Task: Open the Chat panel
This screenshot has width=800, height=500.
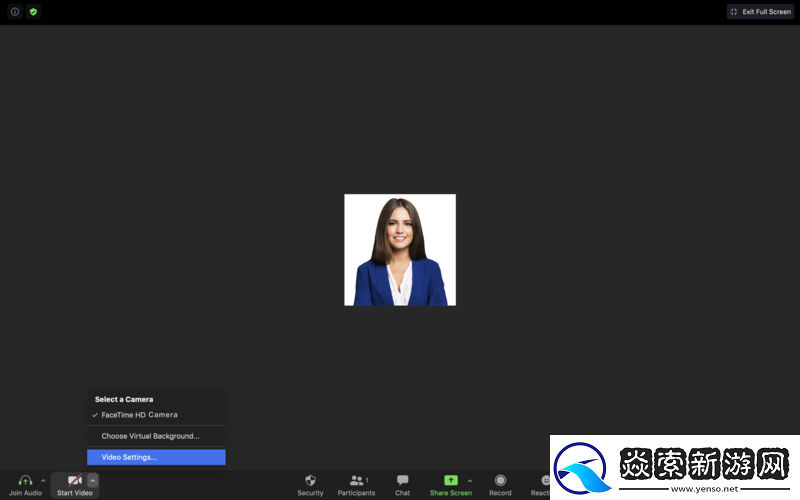Action: pos(402,481)
